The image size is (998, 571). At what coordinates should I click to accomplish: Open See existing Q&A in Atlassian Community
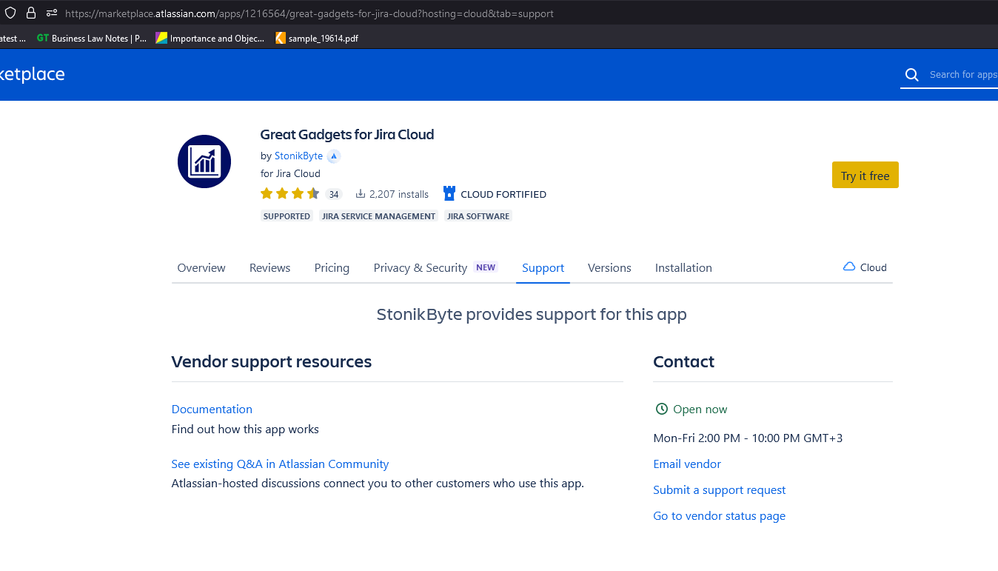pos(280,464)
